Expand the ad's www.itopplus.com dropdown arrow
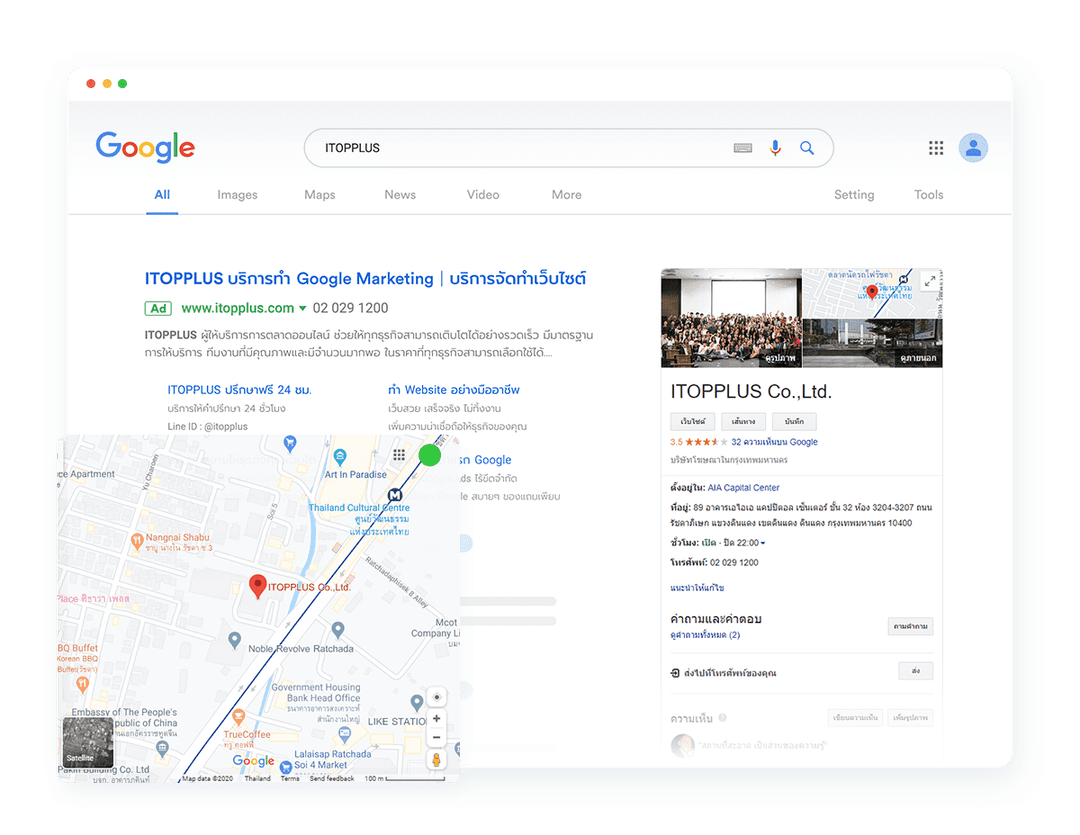The height and width of the screenshot is (835, 1080). pos(303,309)
